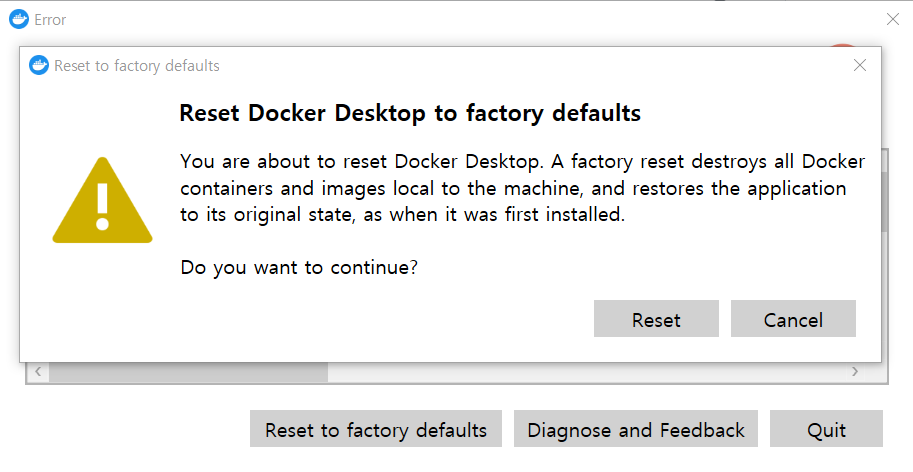Click the vertical scrollbar thumb at right edge
The width and height of the screenshot is (913, 472).
click(x=885, y=200)
